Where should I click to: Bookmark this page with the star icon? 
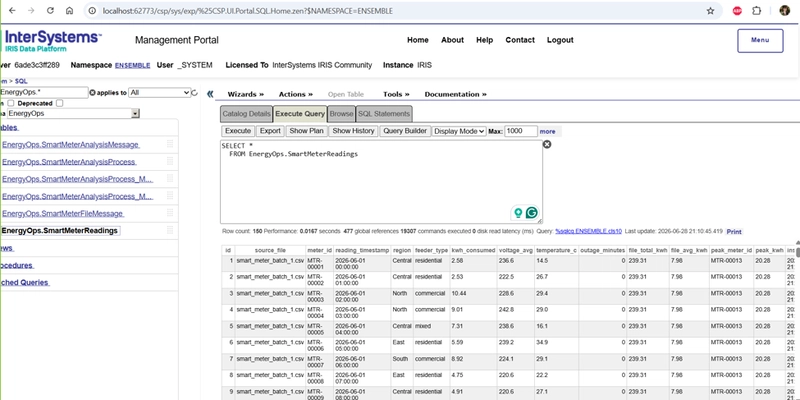click(710, 11)
